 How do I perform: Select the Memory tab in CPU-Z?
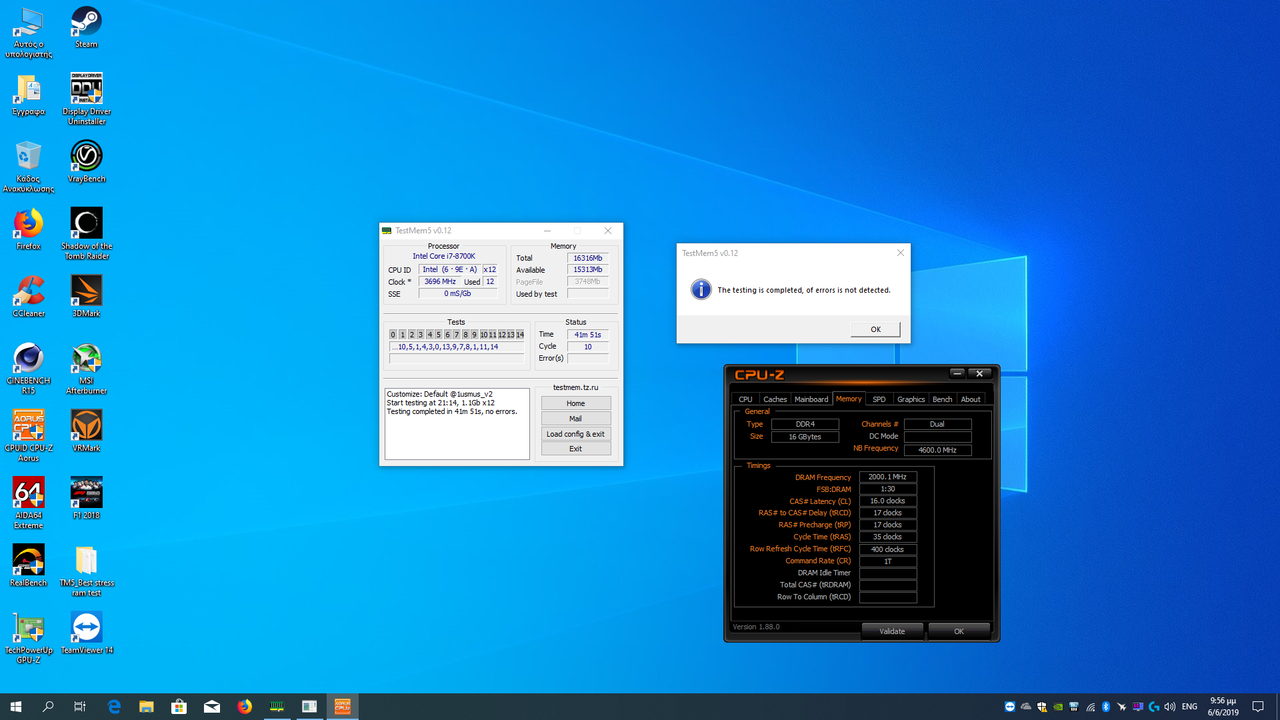click(849, 399)
